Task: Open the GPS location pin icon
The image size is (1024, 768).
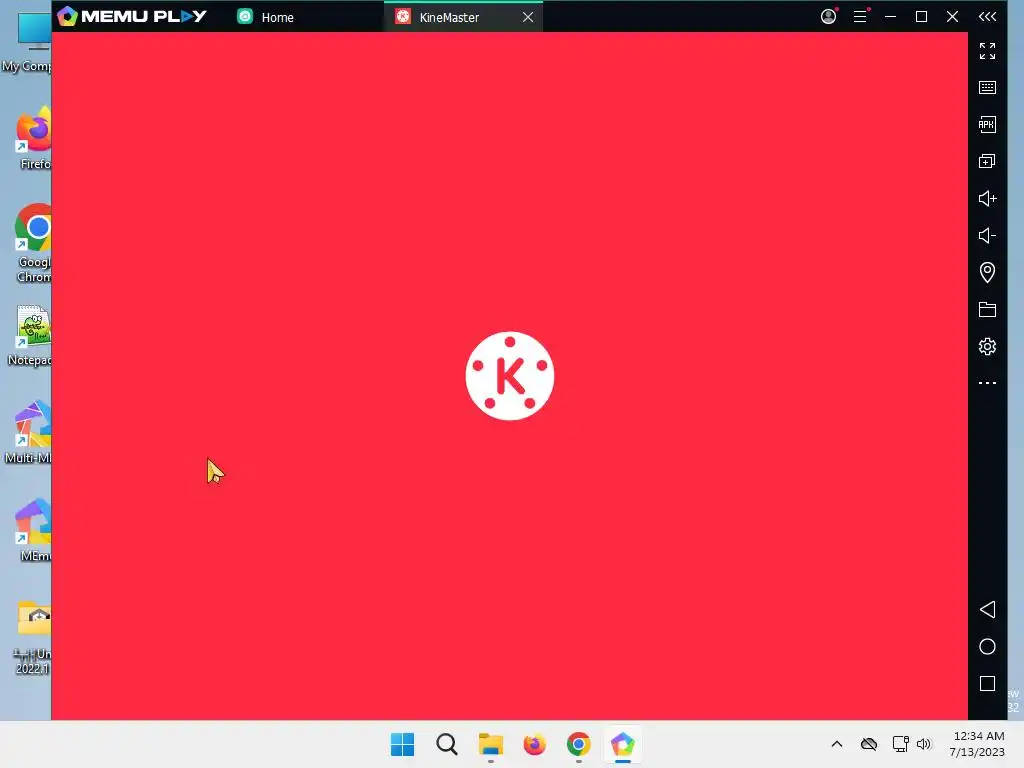Action: point(987,272)
